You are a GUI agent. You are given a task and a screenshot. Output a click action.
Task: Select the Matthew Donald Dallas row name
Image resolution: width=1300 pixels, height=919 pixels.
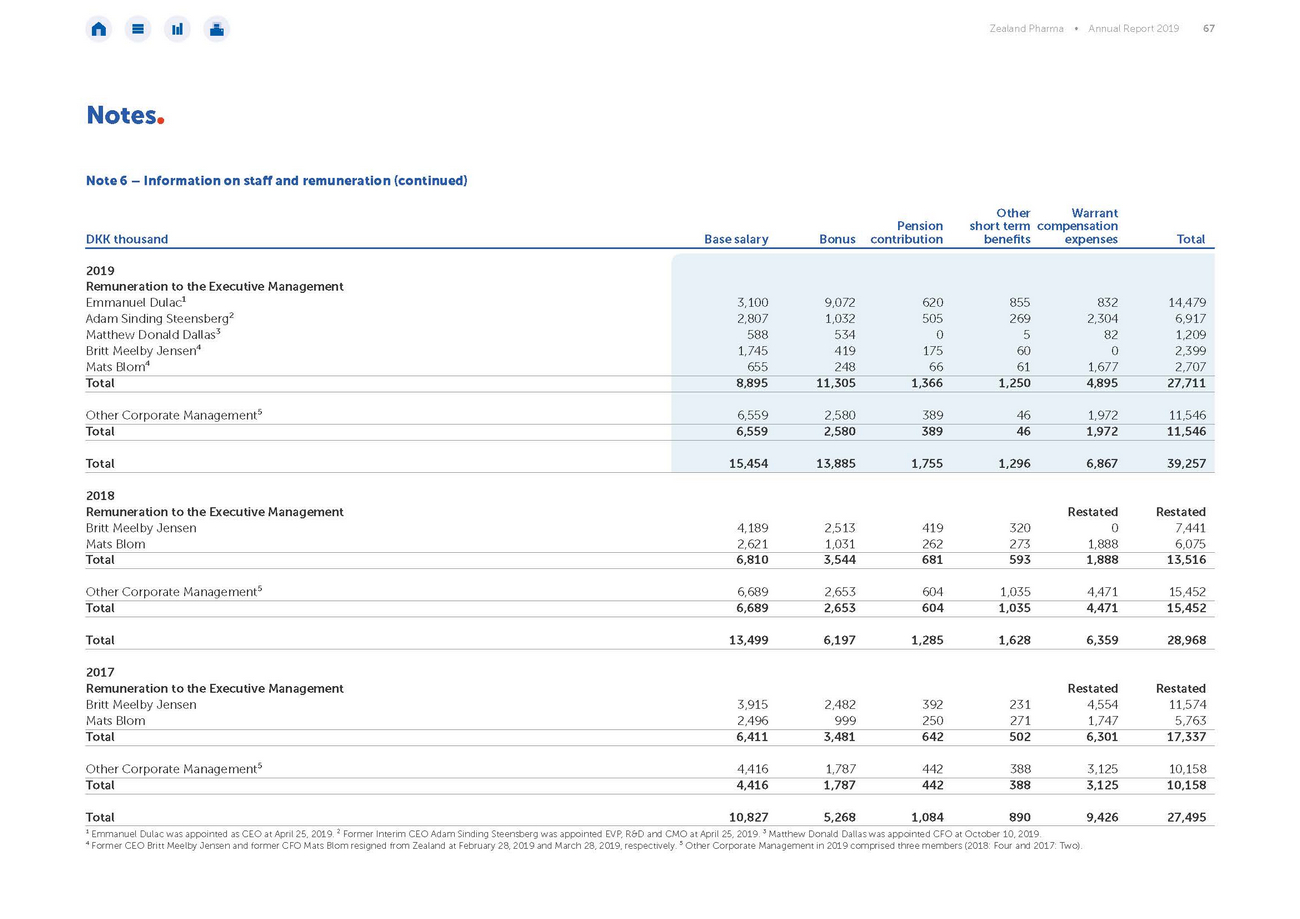tap(153, 334)
